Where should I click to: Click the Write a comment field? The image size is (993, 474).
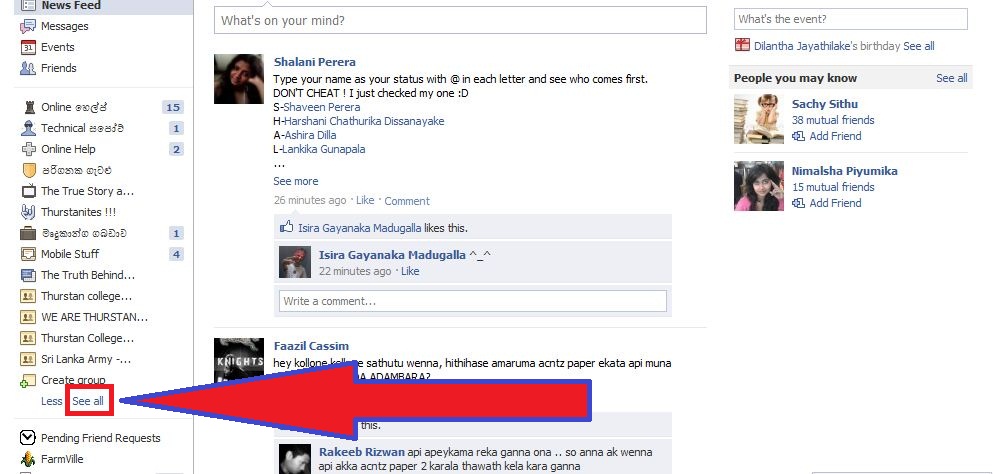tap(473, 301)
